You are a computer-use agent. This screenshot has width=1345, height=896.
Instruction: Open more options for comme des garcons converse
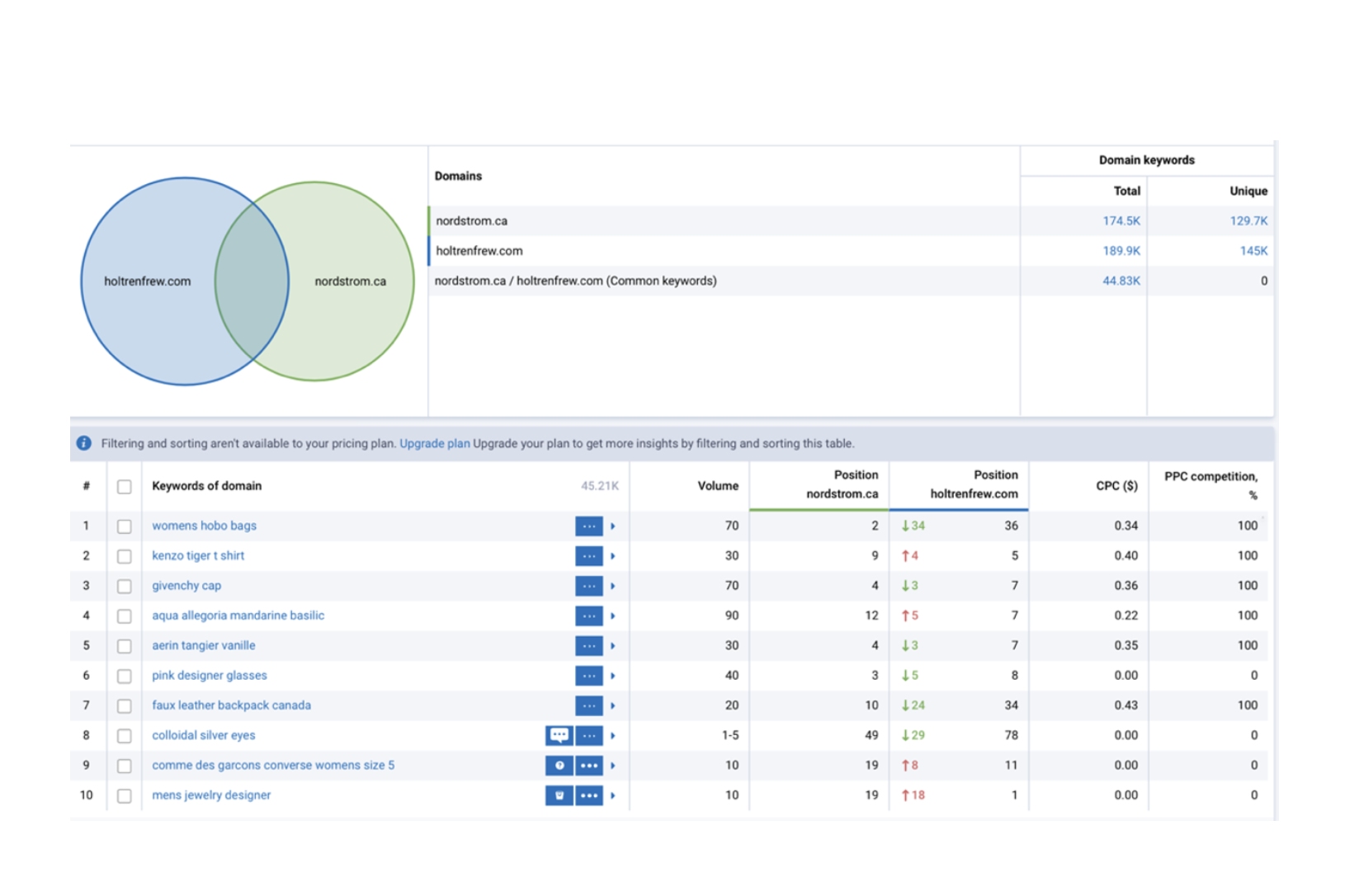click(x=588, y=766)
